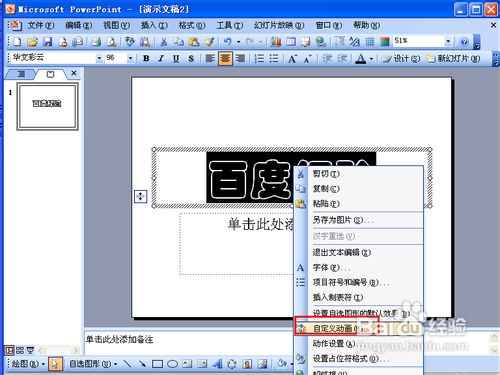Switch to the slides tab in pane
500x375 pixels.
click(x=50, y=74)
